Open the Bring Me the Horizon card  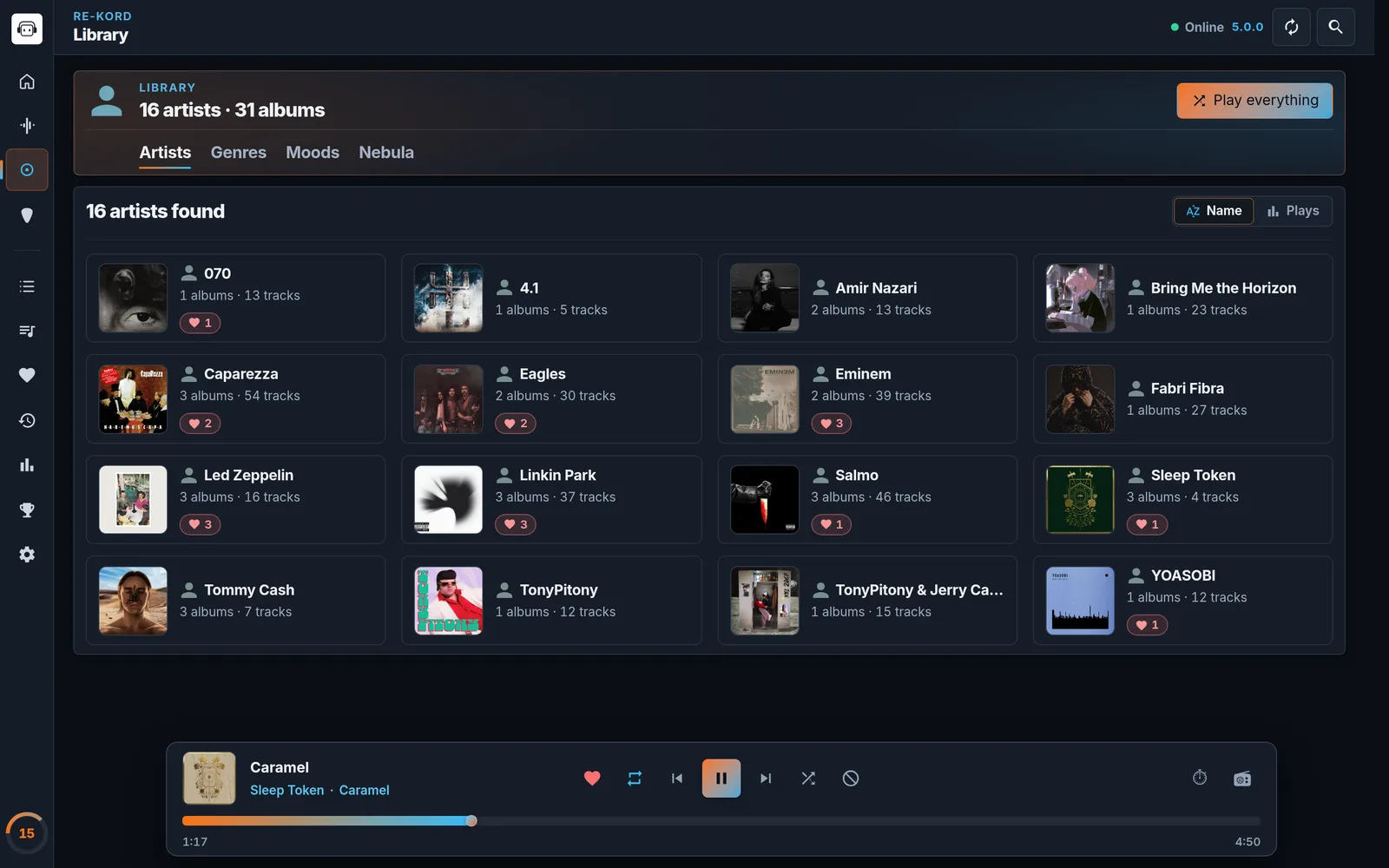(x=1182, y=298)
